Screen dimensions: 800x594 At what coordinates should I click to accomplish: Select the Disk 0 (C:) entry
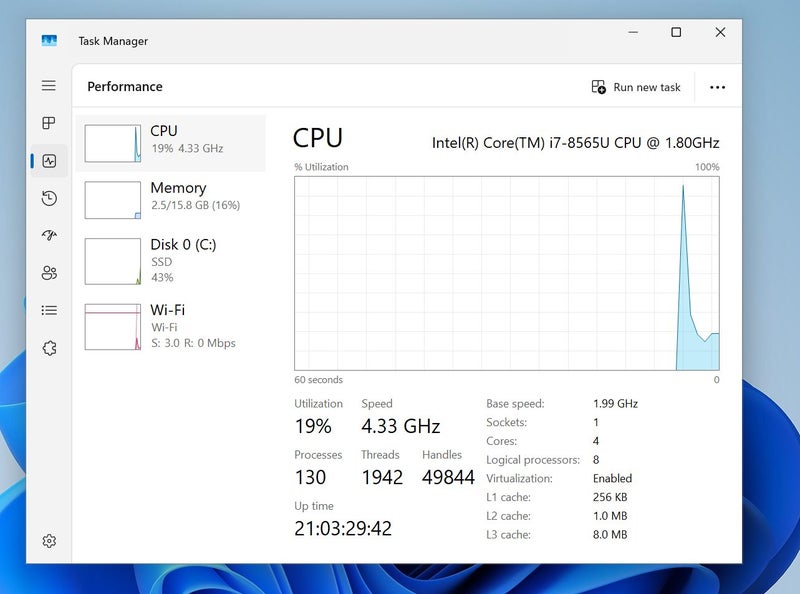(171, 261)
